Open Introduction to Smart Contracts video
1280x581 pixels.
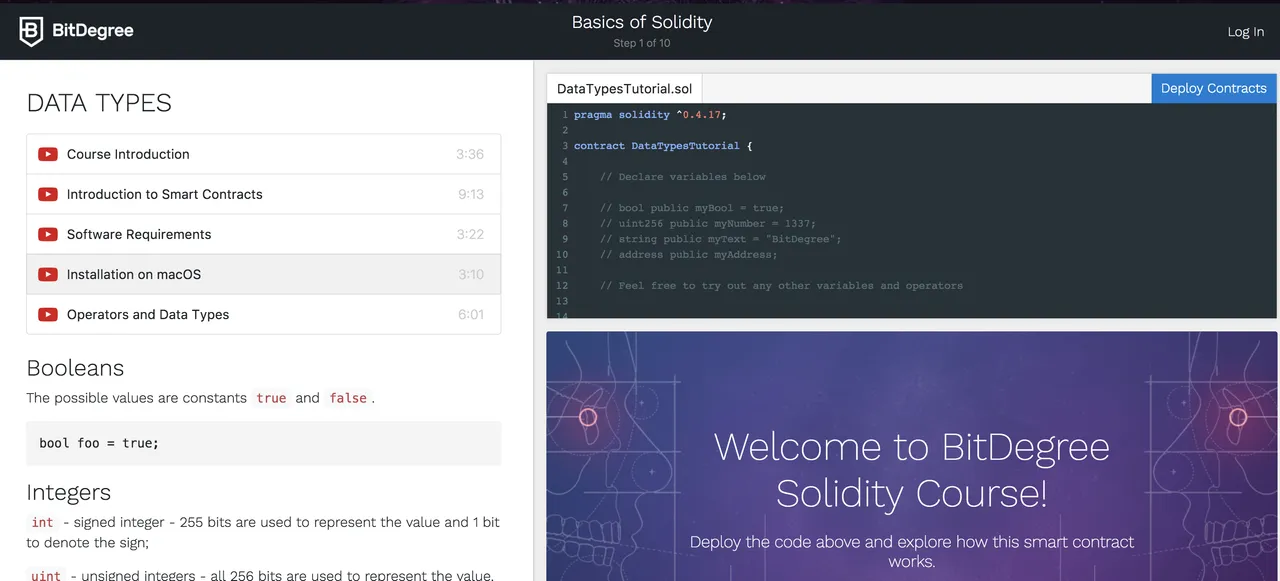[x=263, y=194]
